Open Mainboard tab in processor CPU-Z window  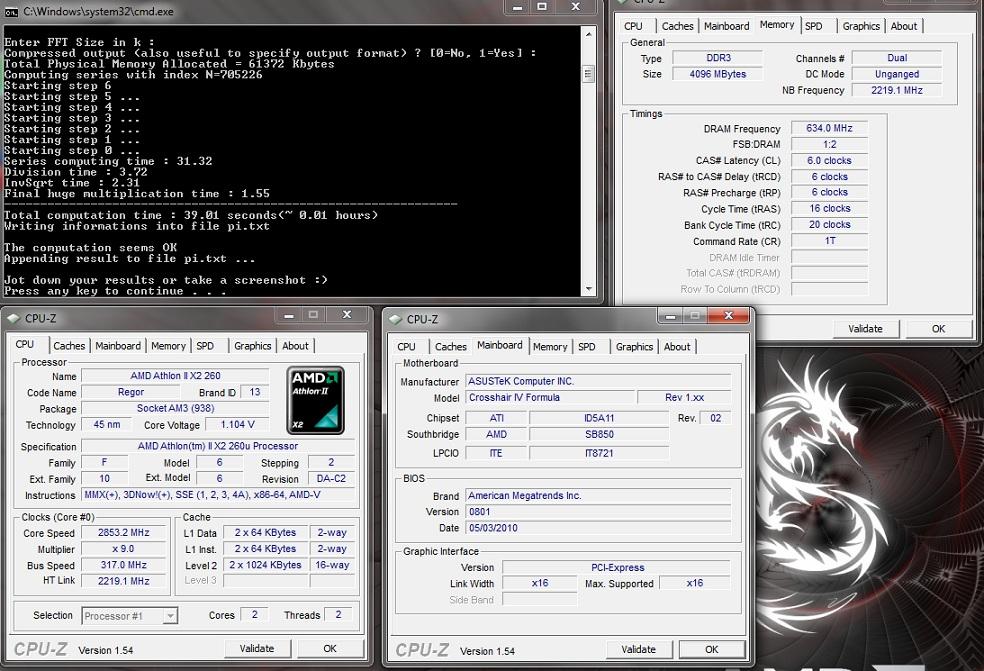tap(117, 346)
